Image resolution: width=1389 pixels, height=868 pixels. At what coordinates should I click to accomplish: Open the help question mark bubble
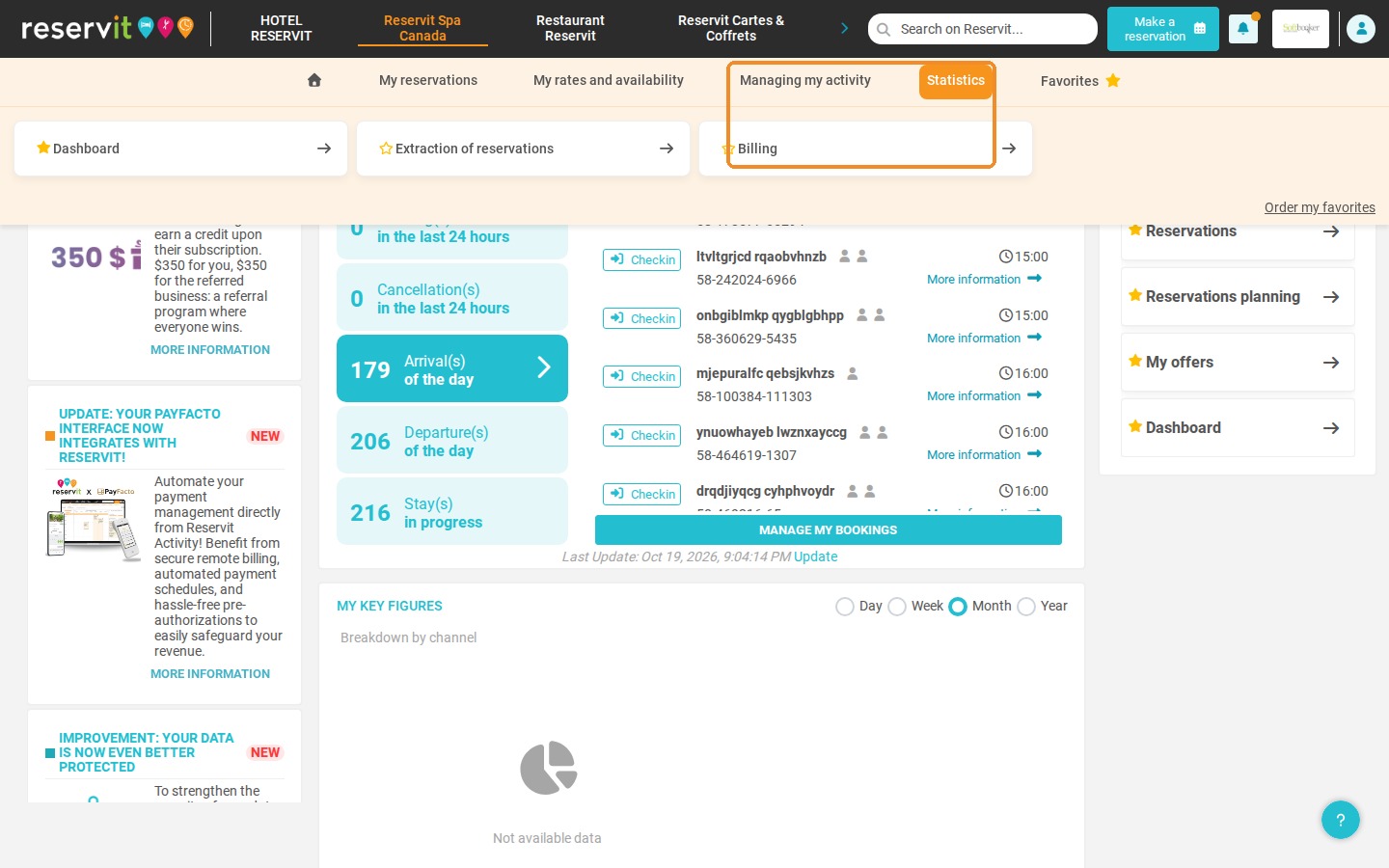(x=1341, y=820)
